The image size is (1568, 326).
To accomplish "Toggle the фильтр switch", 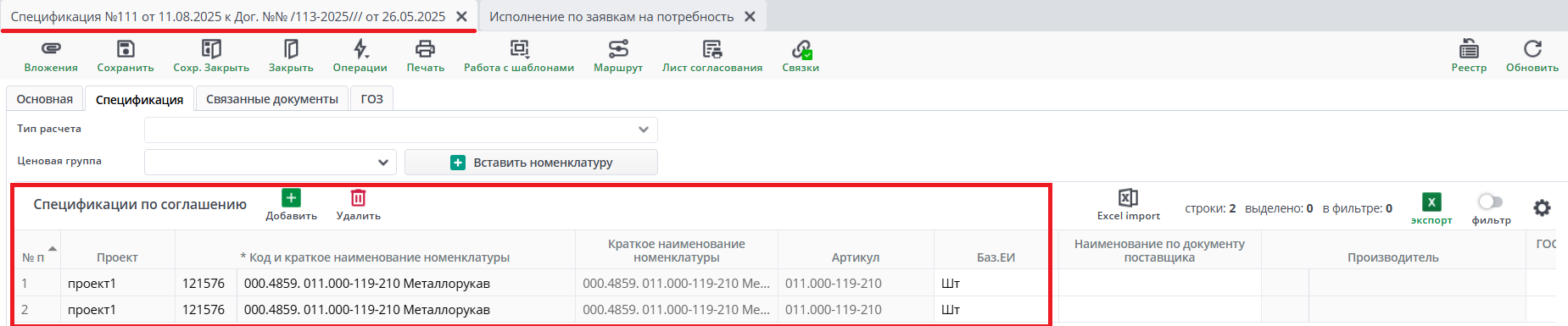I will pyautogui.click(x=1490, y=202).
